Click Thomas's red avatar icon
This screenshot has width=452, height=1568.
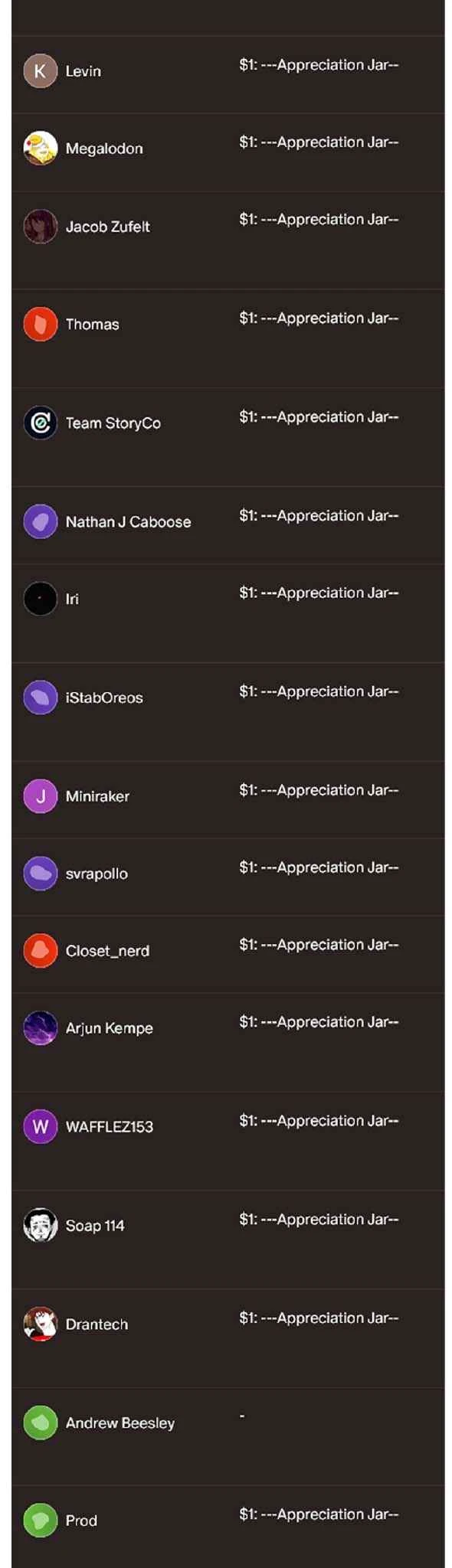coord(41,324)
